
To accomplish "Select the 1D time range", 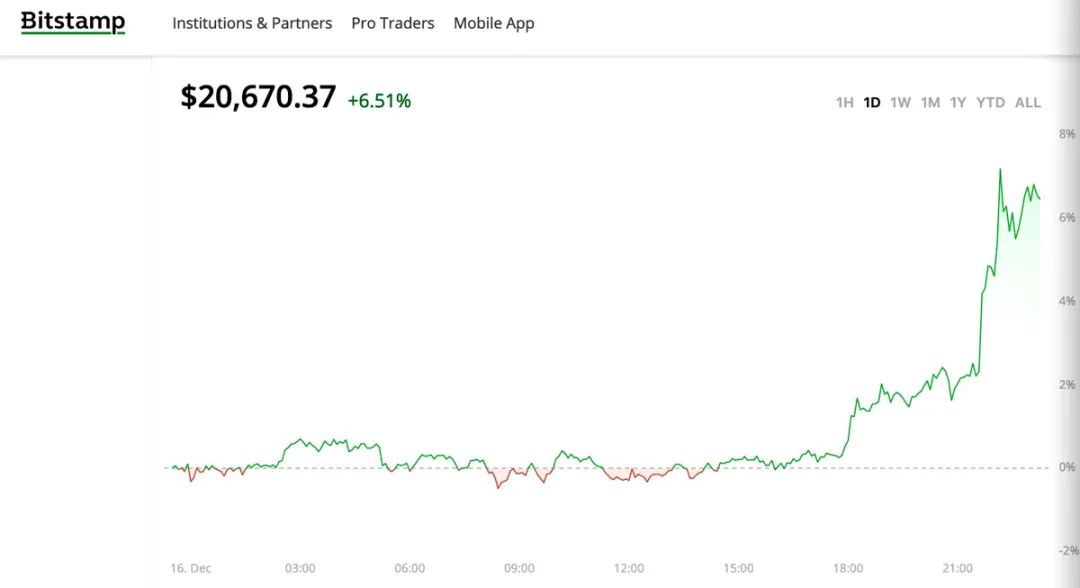I will pyautogui.click(x=872, y=102).
